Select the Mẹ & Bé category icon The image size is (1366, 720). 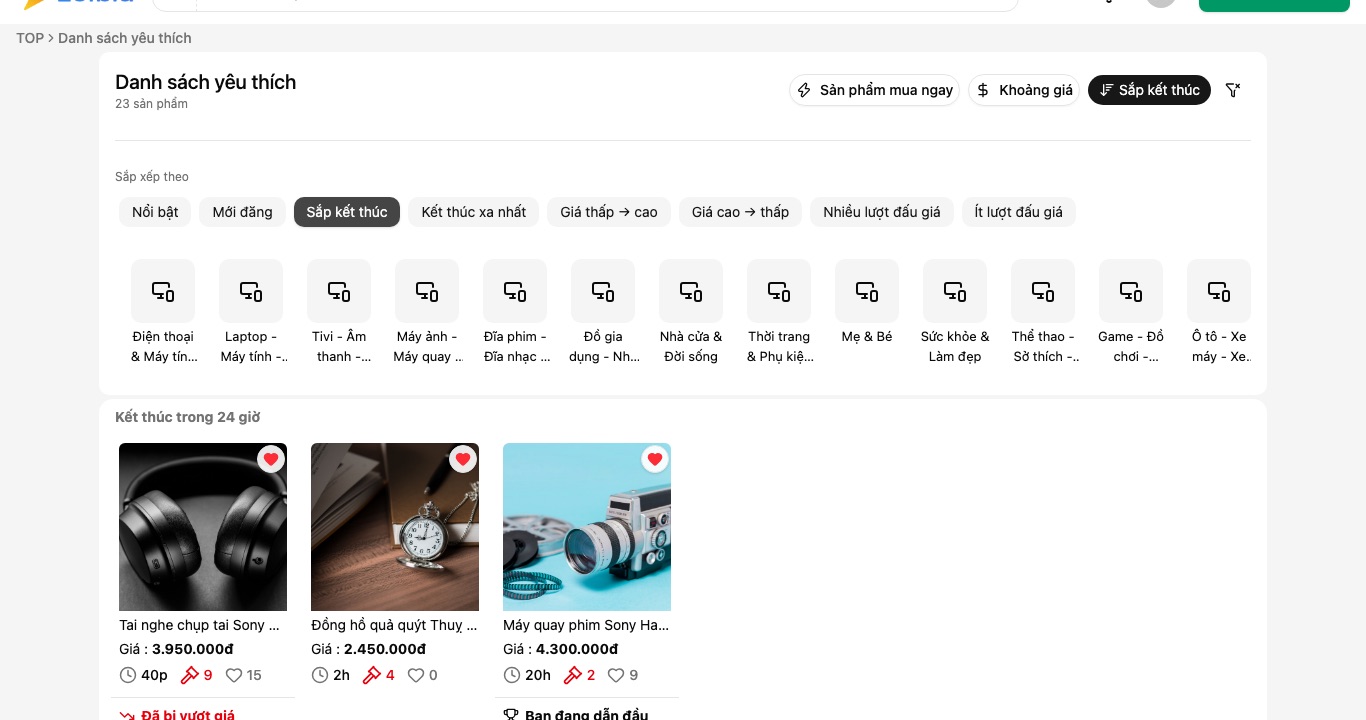coord(867,291)
